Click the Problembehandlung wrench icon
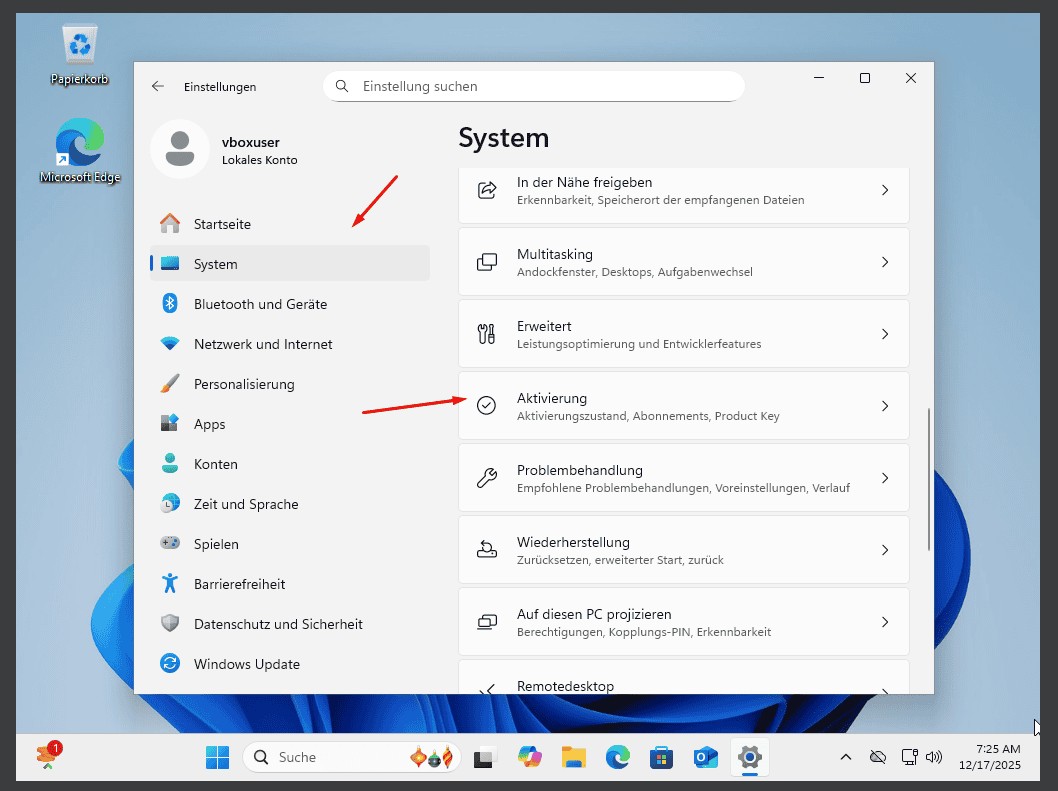Viewport: 1058px width, 791px height. (487, 478)
